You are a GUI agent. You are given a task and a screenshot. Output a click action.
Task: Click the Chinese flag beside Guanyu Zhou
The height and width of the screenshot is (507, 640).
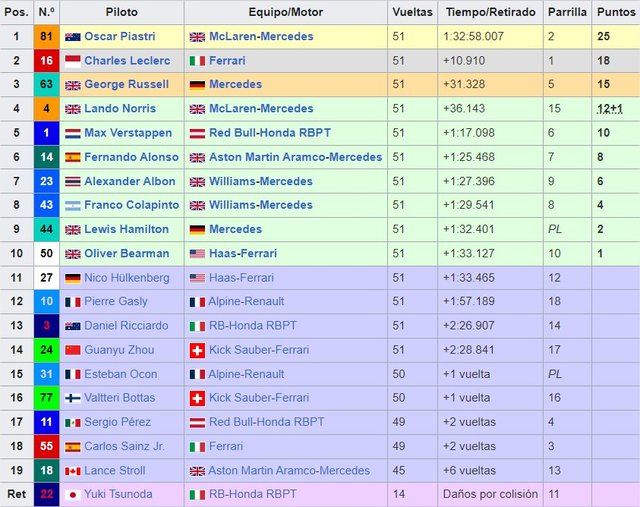tap(73, 350)
